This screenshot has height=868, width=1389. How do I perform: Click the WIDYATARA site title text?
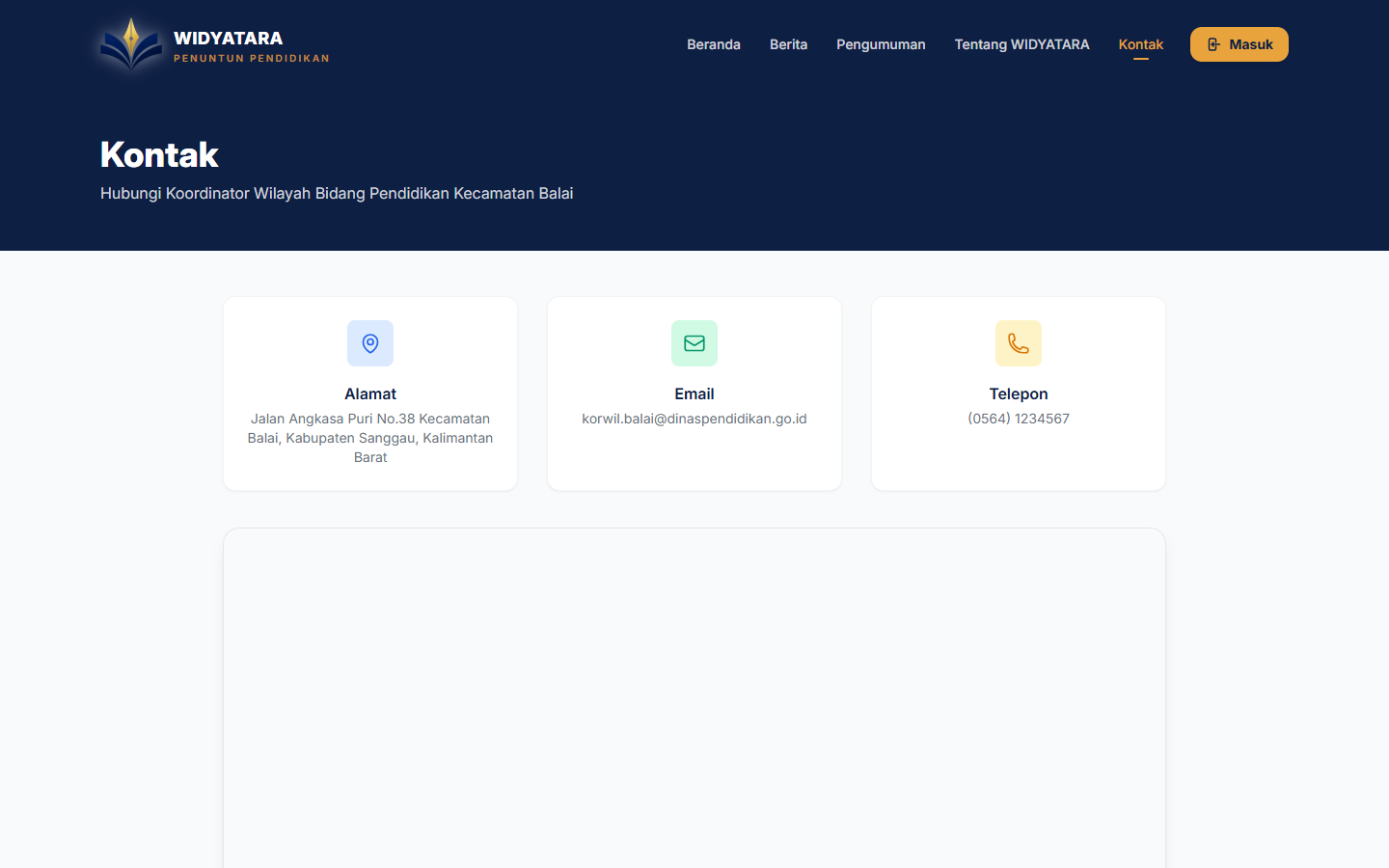[x=228, y=39]
